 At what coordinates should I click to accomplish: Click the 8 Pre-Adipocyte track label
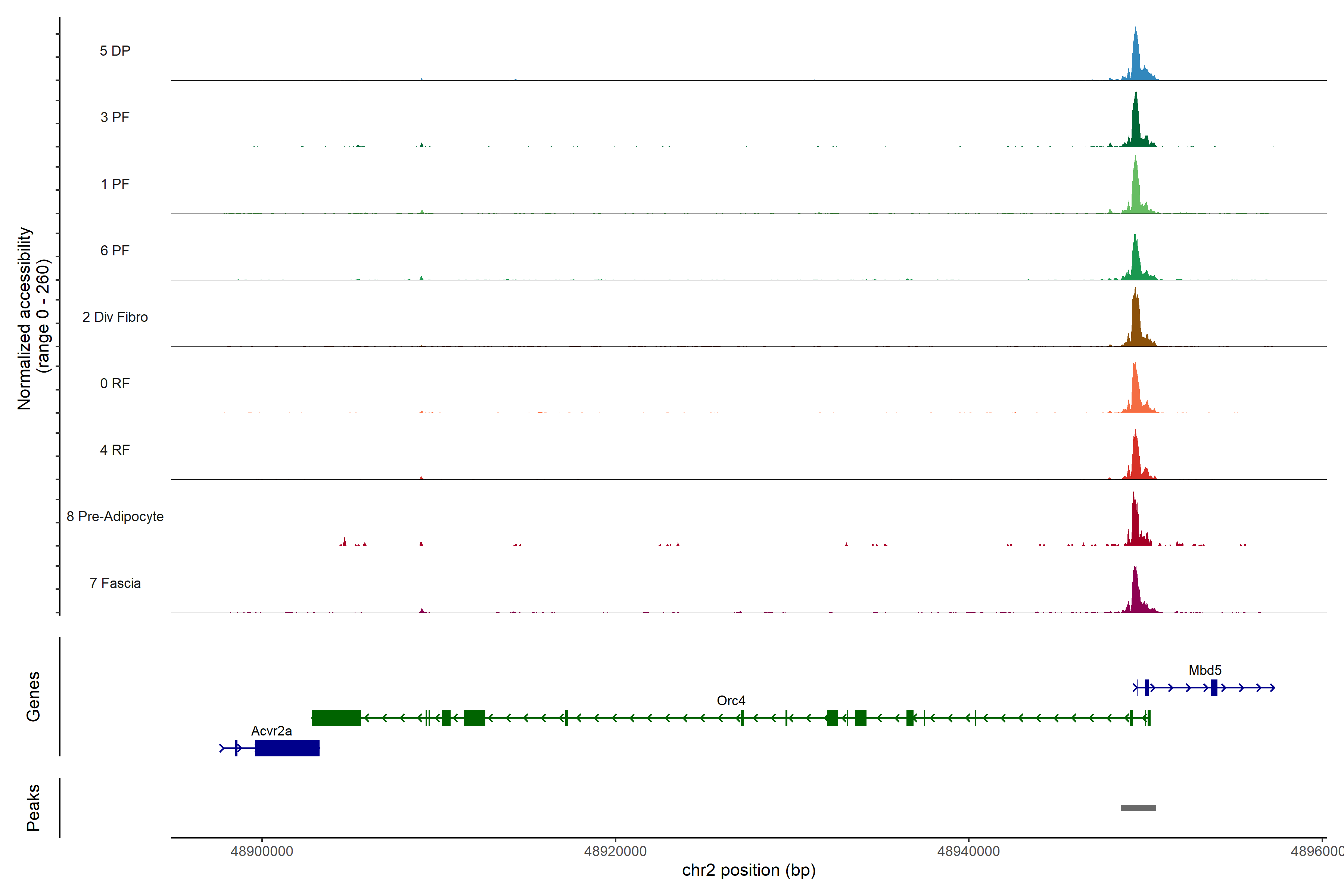(x=115, y=517)
